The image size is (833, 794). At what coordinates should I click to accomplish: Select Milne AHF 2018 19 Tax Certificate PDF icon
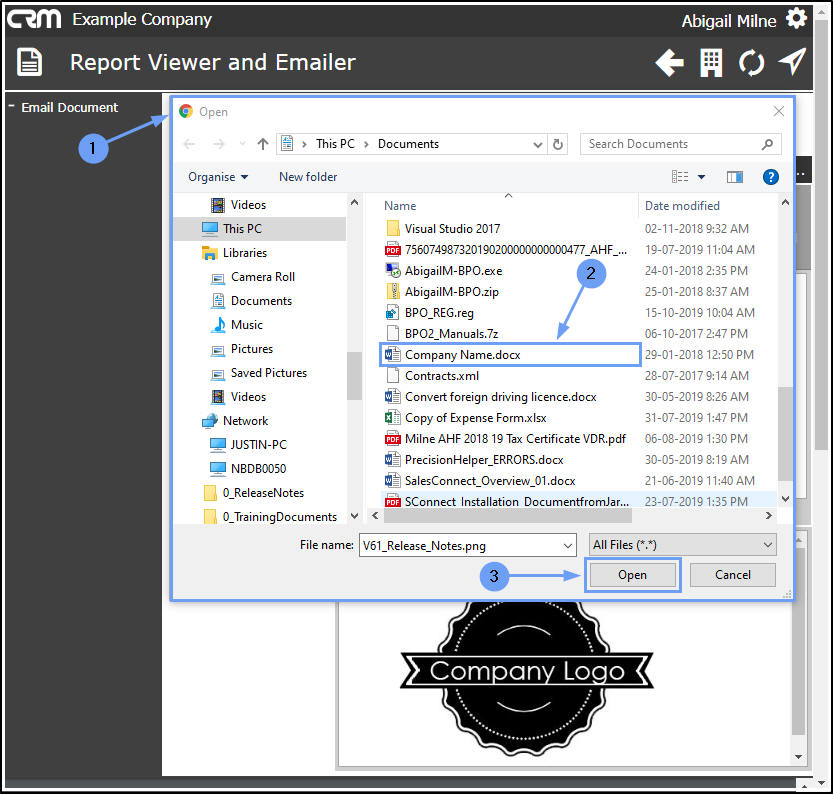pyautogui.click(x=393, y=439)
